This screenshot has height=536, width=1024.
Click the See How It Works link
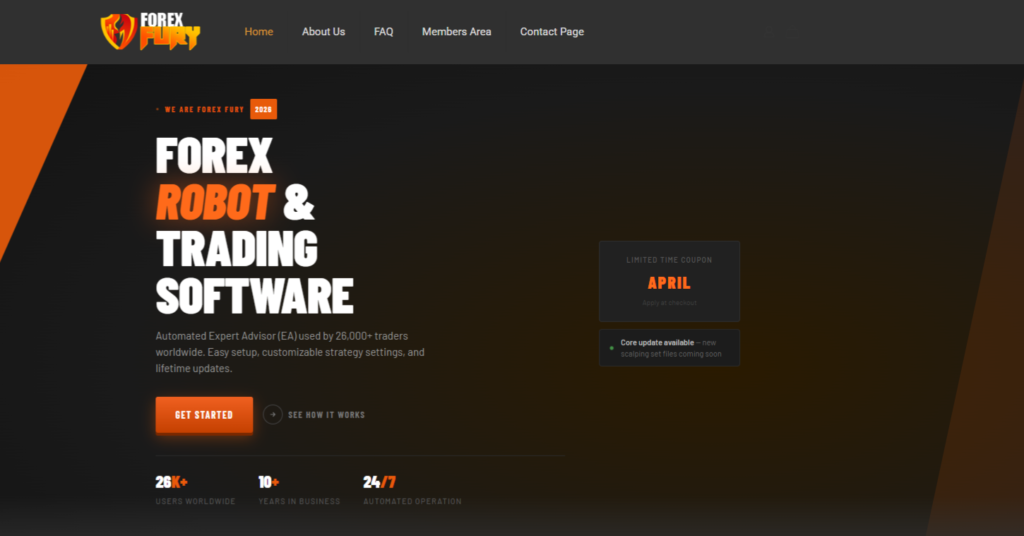click(x=327, y=415)
